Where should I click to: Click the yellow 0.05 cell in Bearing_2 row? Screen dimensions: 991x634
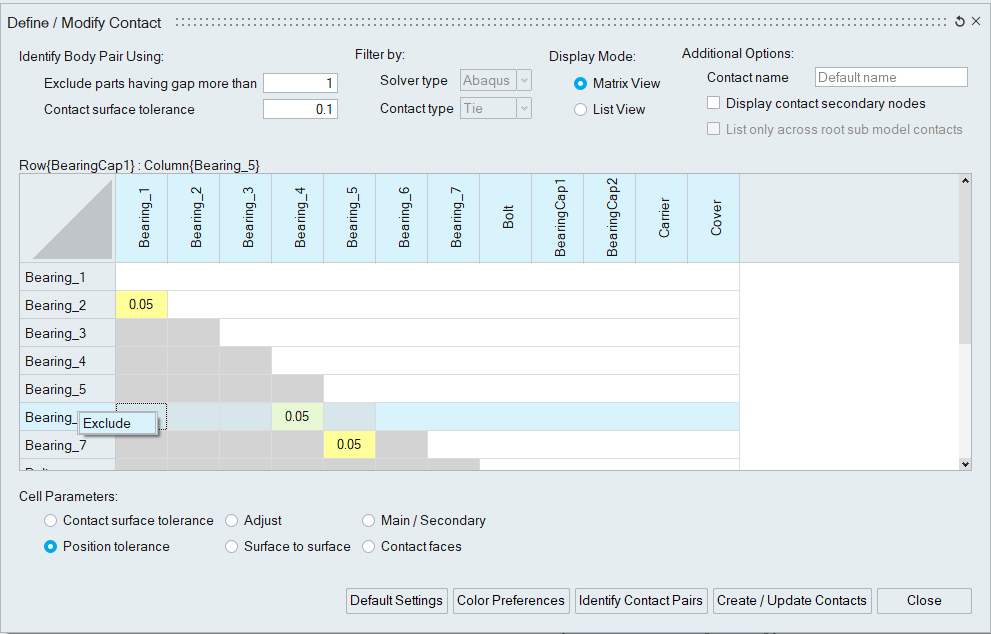[x=142, y=305]
